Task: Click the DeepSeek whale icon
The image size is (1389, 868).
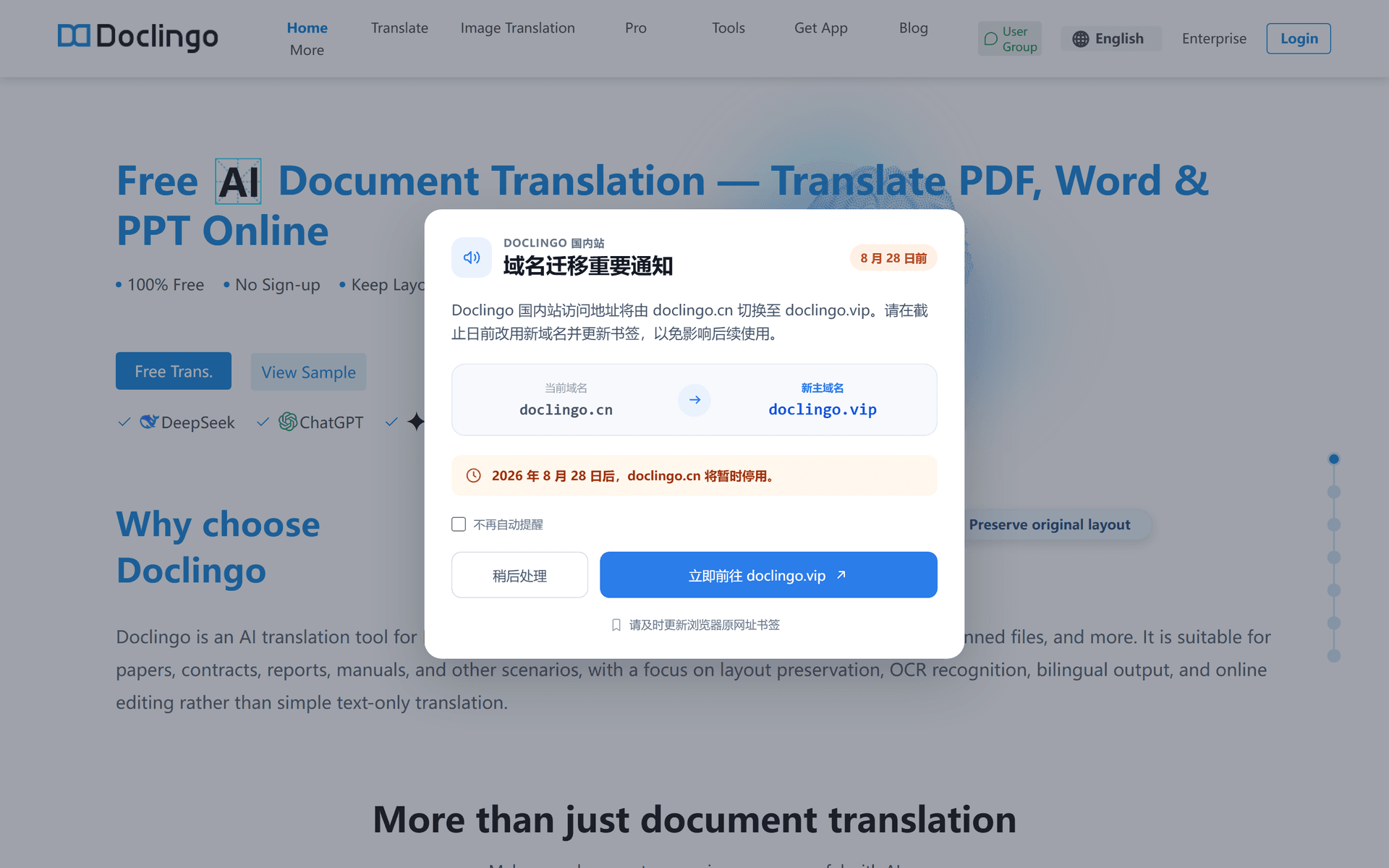Action: 149,422
